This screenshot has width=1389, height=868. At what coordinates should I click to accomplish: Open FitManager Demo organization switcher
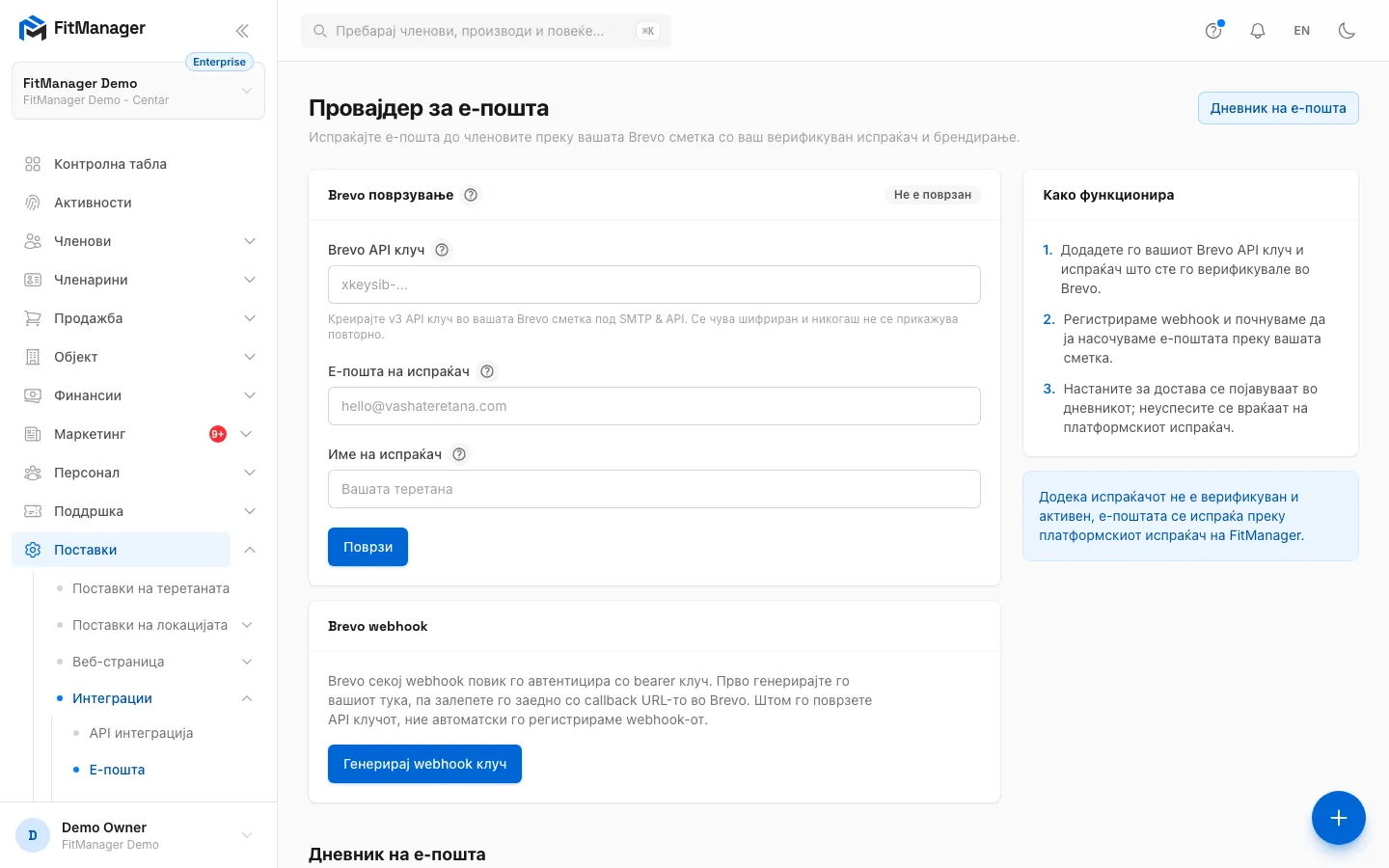tap(138, 91)
